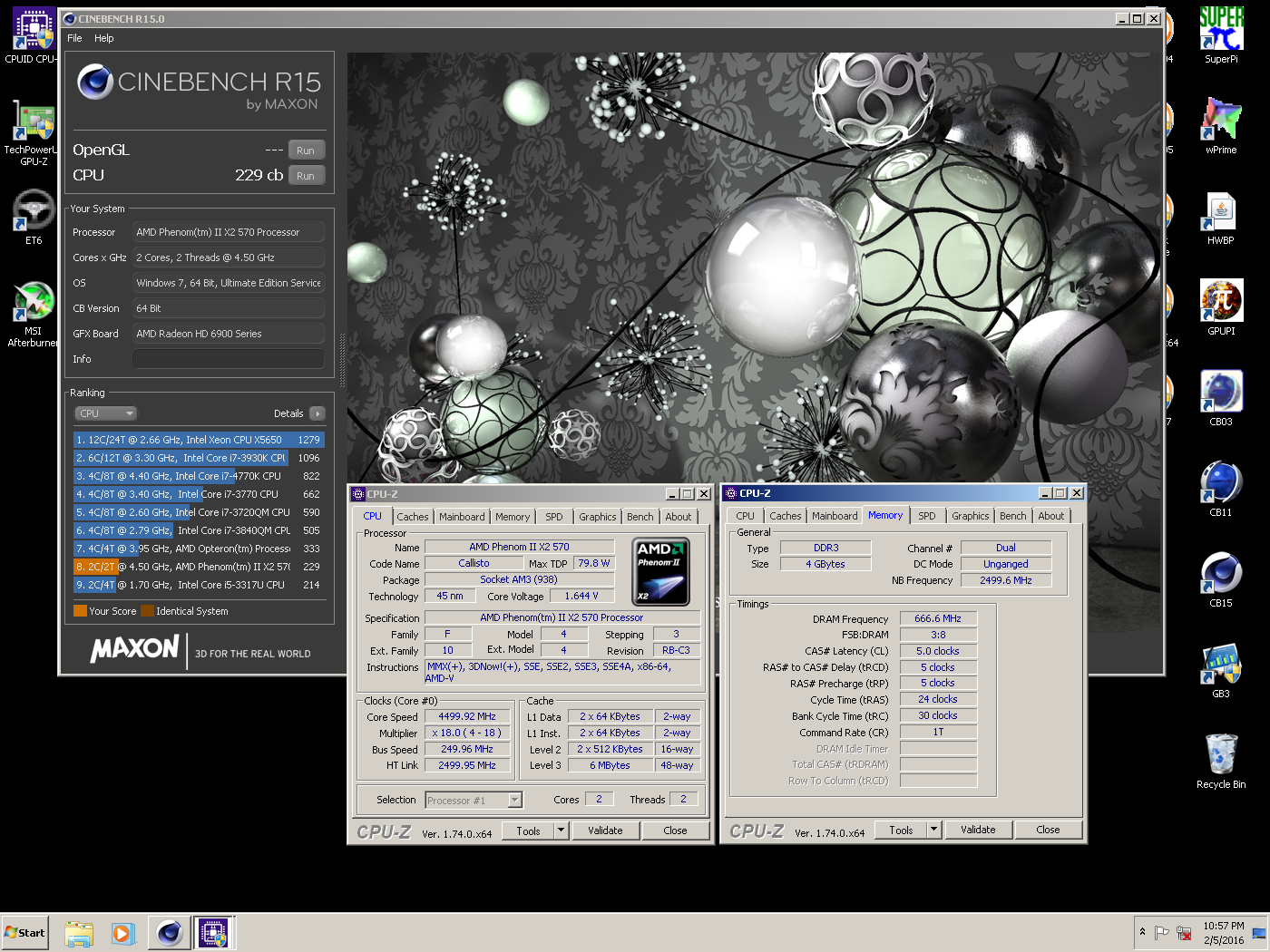
Task: Expand Tools dropdown arrow in right CPU-Z
Action: (x=934, y=830)
